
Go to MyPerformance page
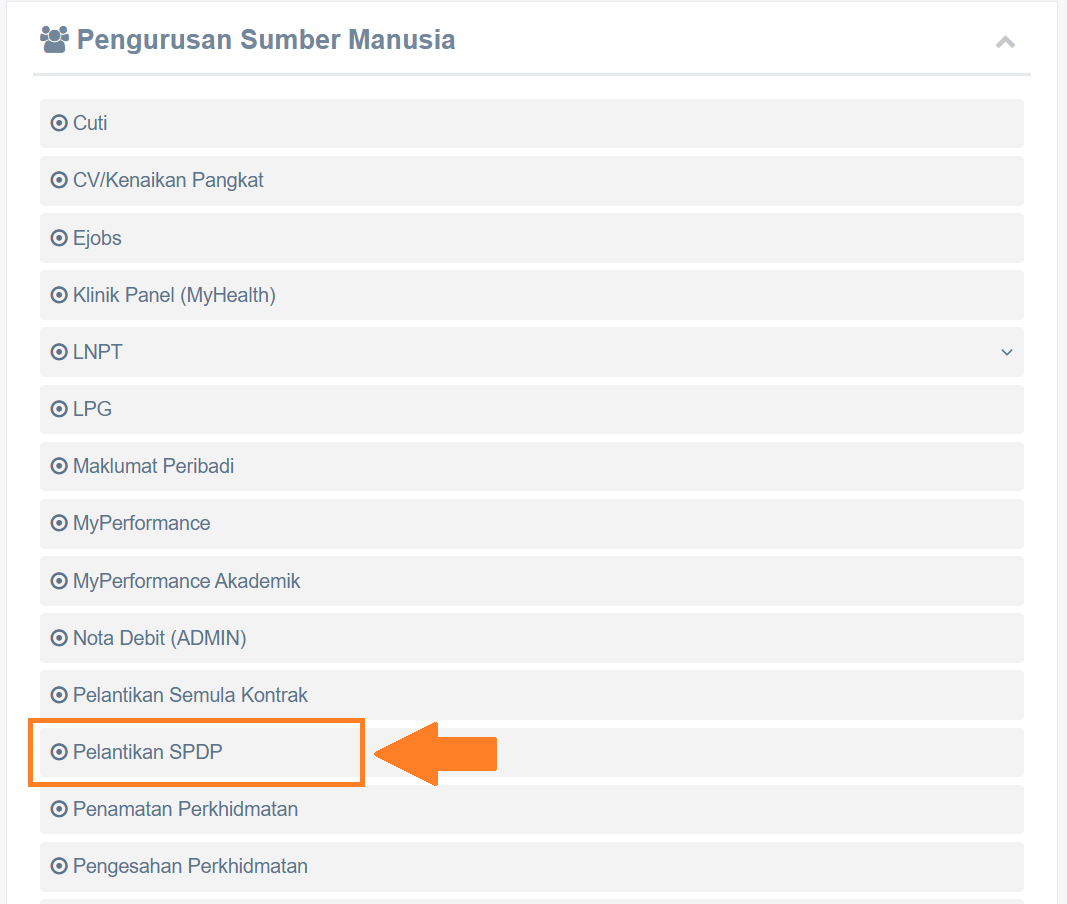[531, 523]
